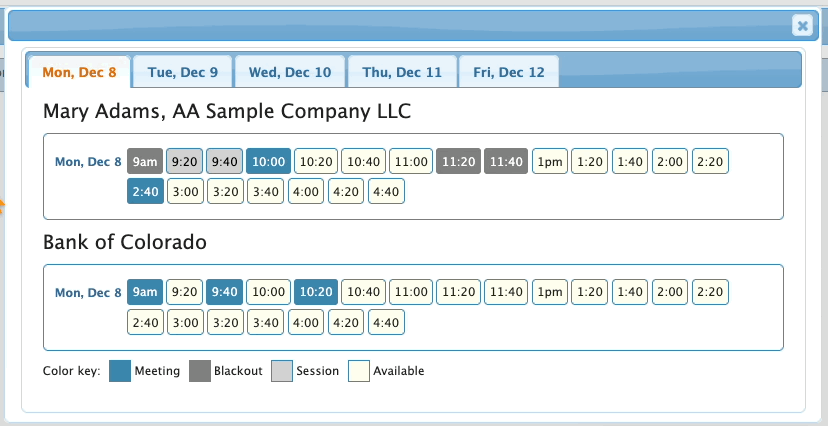The width and height of the screenshot is (828, 426).
Task: Open the Wed, Dec 10 tab
Action: 290,72
